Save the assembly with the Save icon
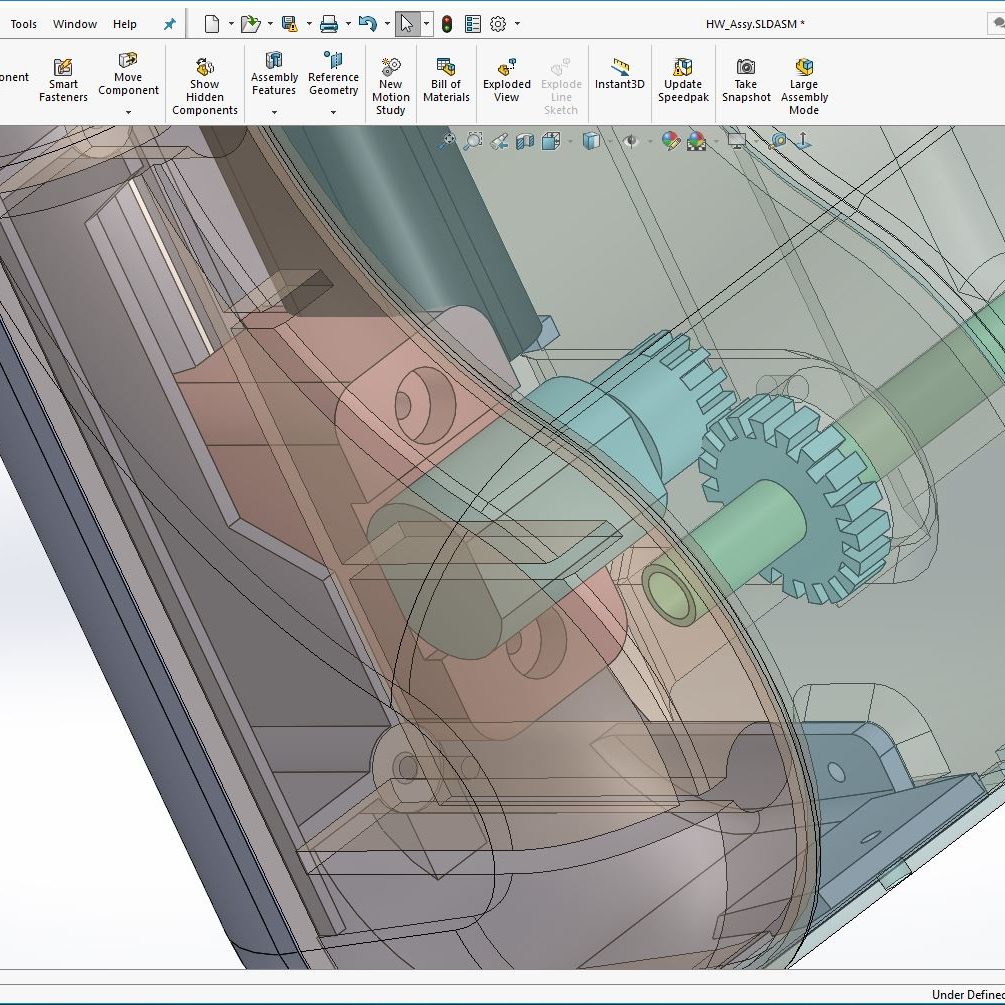This screenshot has width=1005, height=1005. tap(290, 24)
